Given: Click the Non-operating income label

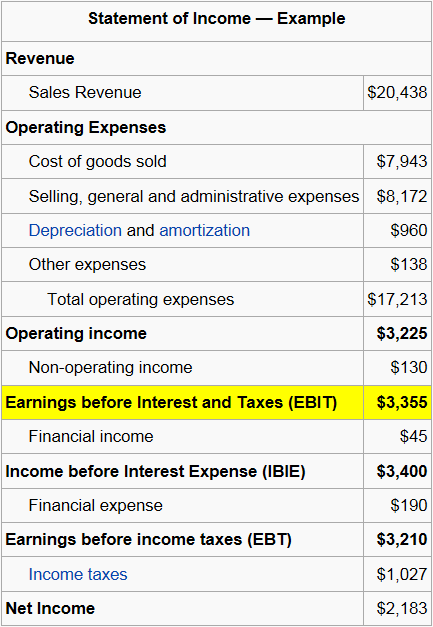Looking at the screenshot, I should tap(110, 368).
